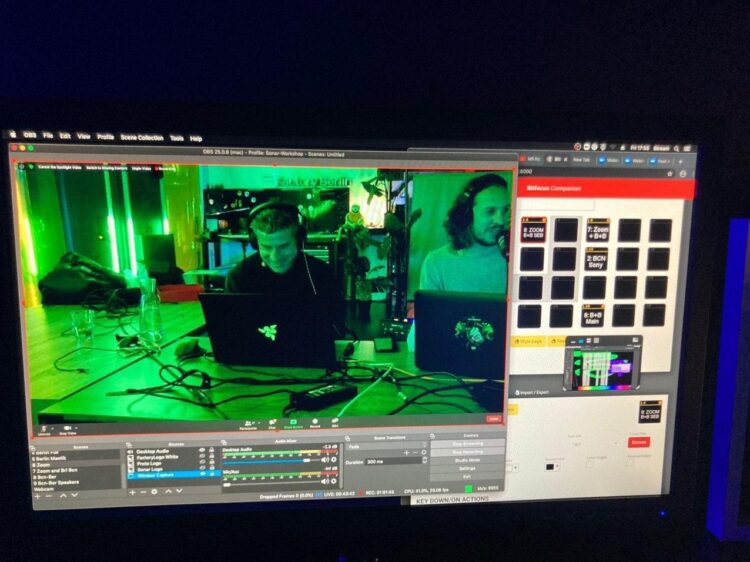Toggle visibility of Desktop Audio source
This screenshot has height=562, width=750.
(x=202, y=451)
